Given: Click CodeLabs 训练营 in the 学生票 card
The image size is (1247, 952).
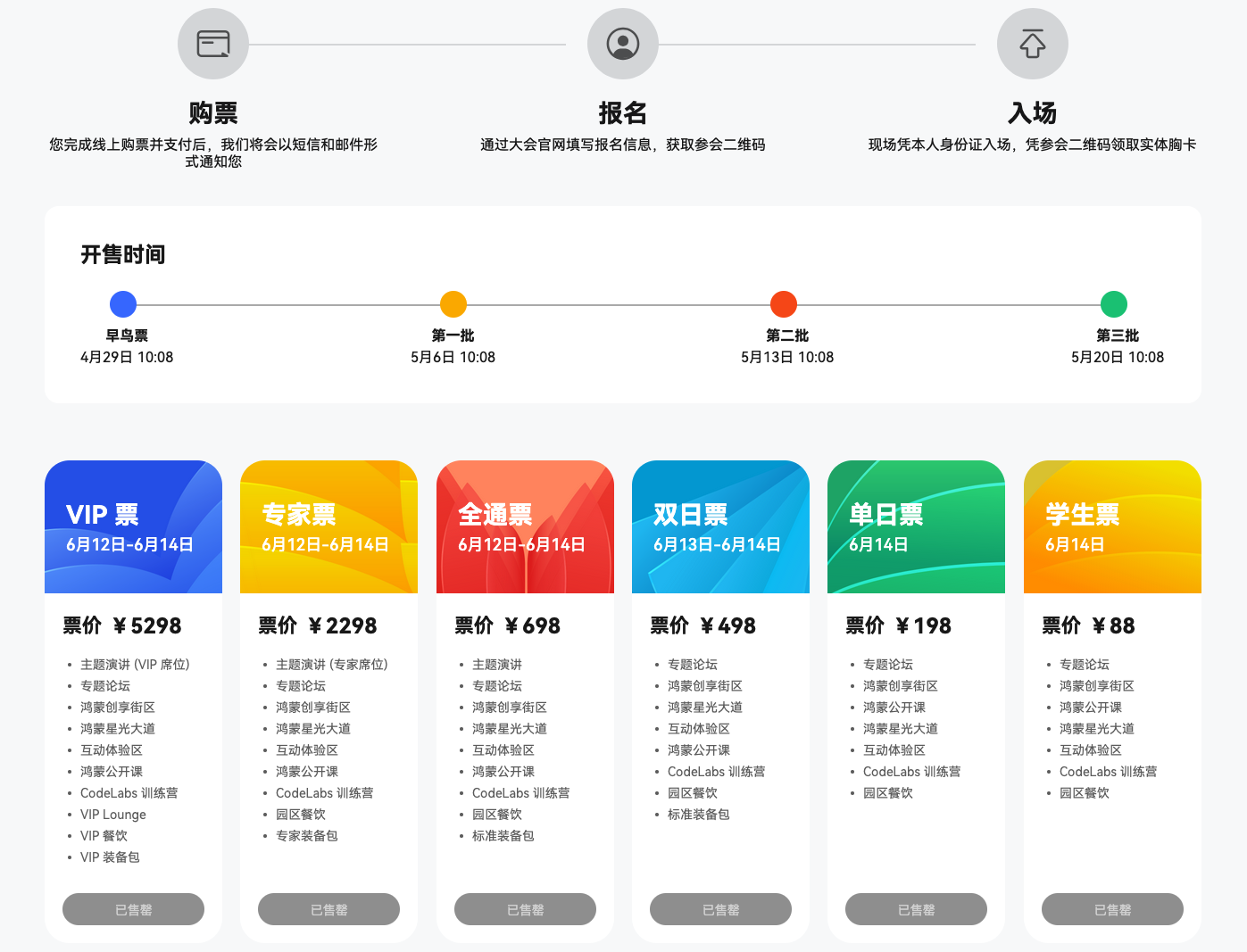Looking at the screenshot, I should pyautogui.click(x=1109, y=772).
